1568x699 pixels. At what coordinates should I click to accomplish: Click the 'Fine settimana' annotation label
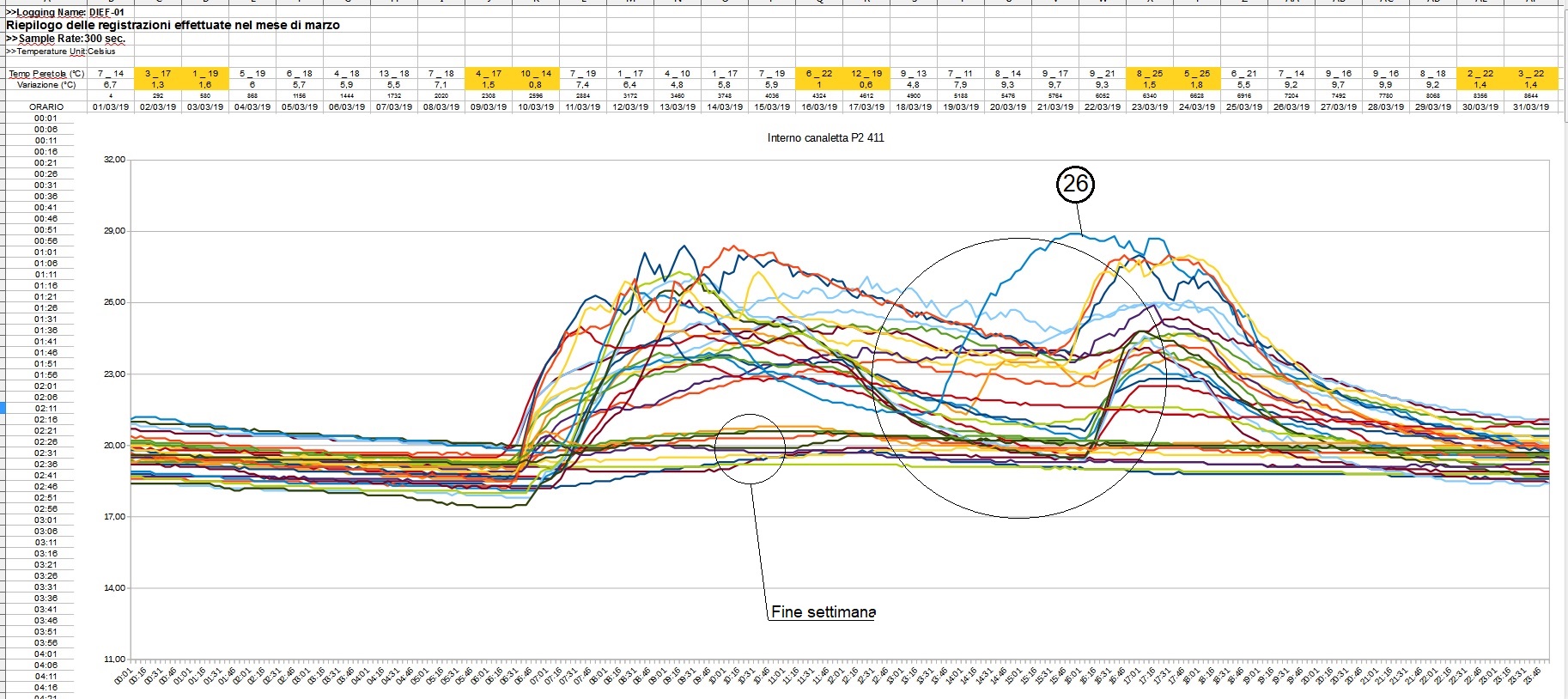pyautogui.click(x=823, y=612)
